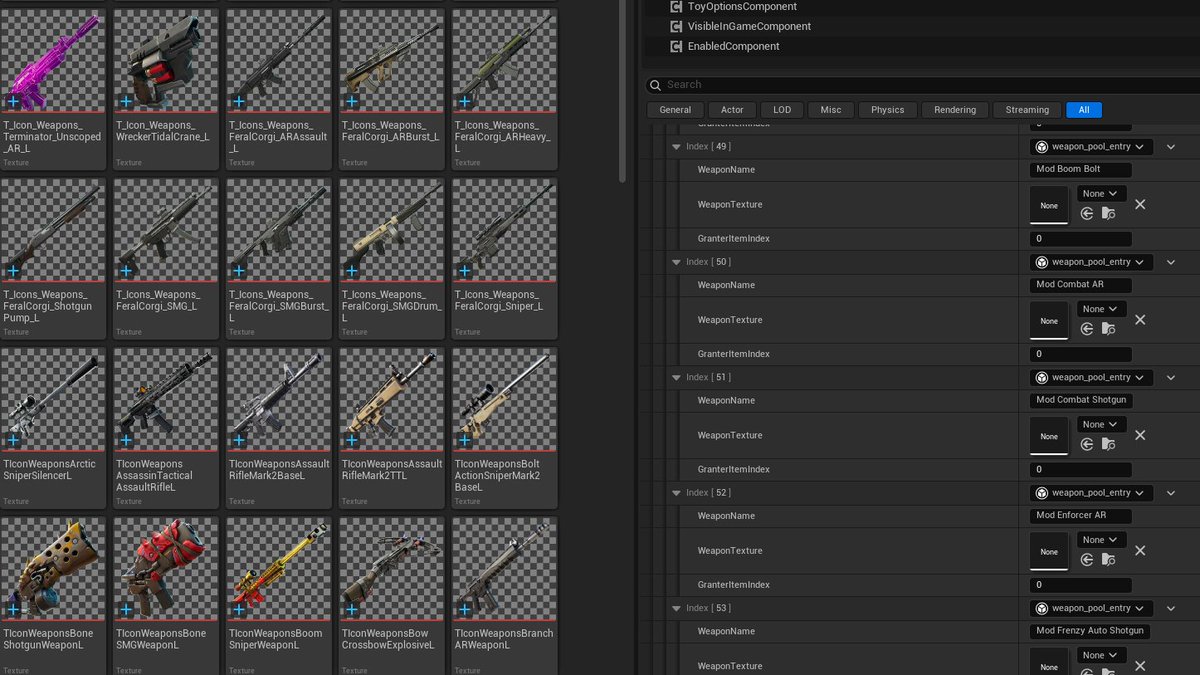Open element options chevron for Index 52
This screenshot has height=675, width=1200.
(1171, 493)
